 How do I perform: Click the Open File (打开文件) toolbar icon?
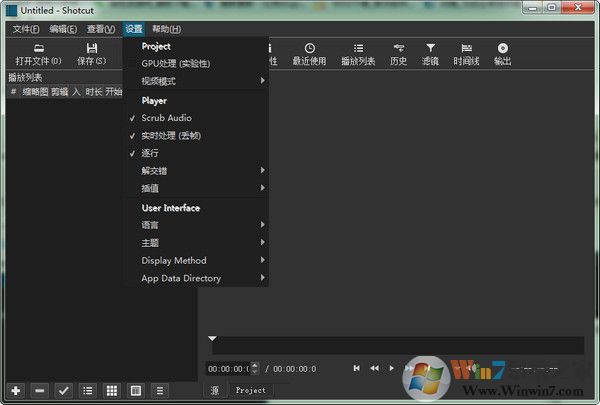pyautogui.click(x=38, y=53)
